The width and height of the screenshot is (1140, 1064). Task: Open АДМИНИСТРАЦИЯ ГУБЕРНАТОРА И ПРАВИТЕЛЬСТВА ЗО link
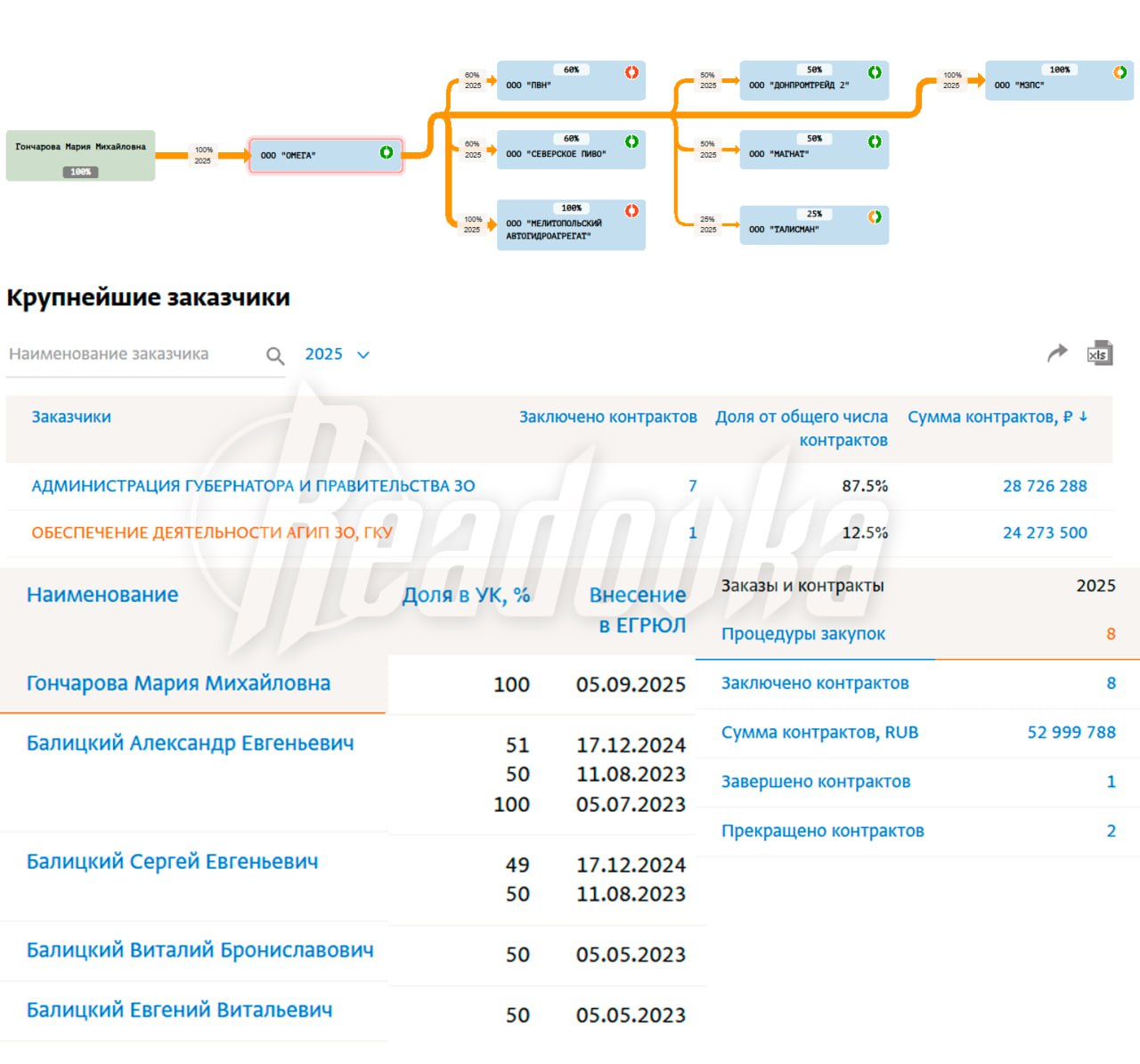(253, 486)
